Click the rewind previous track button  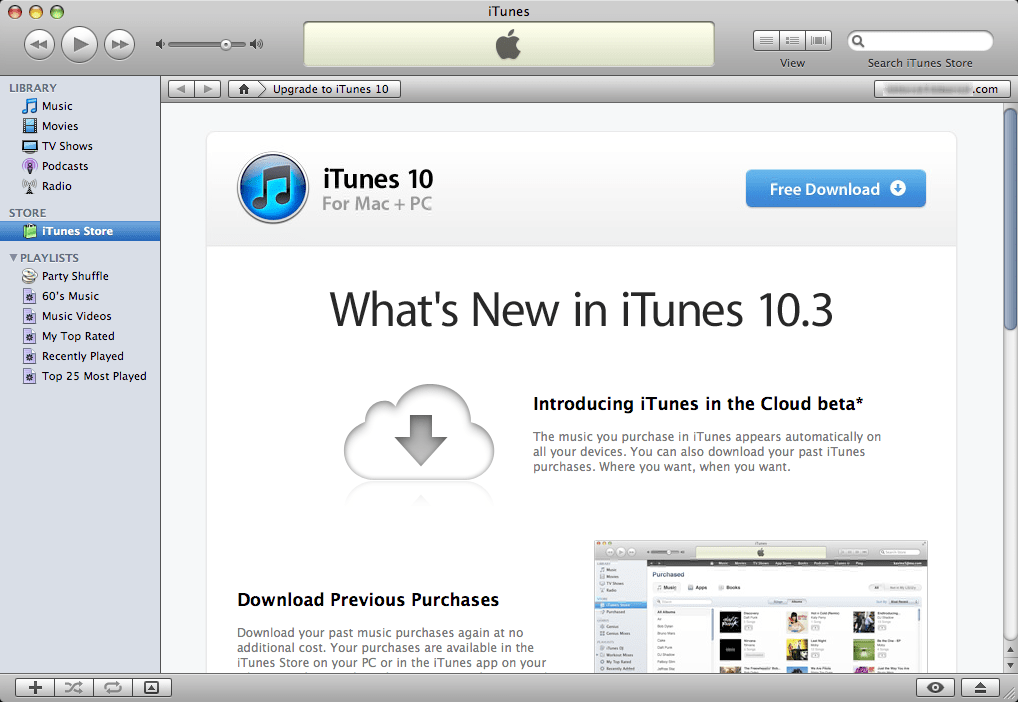click(x=40, y=45)
